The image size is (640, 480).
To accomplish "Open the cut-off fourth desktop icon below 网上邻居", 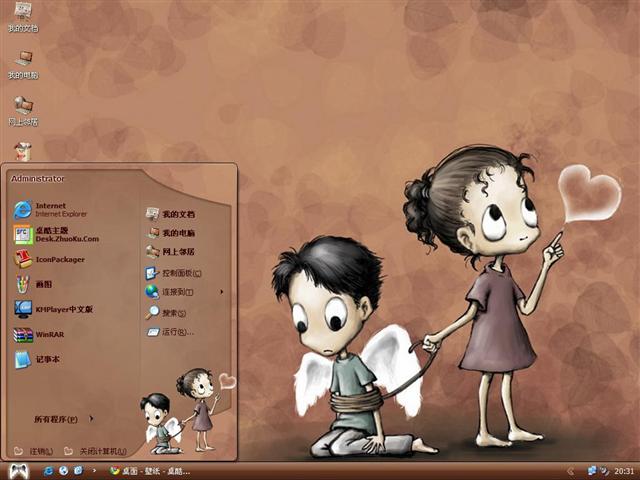I will coord(23,151).
